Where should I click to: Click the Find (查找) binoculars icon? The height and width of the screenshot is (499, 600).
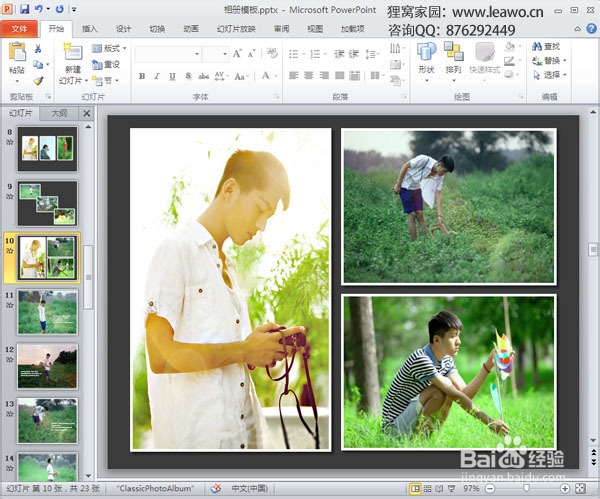click(x=537, y=47)
